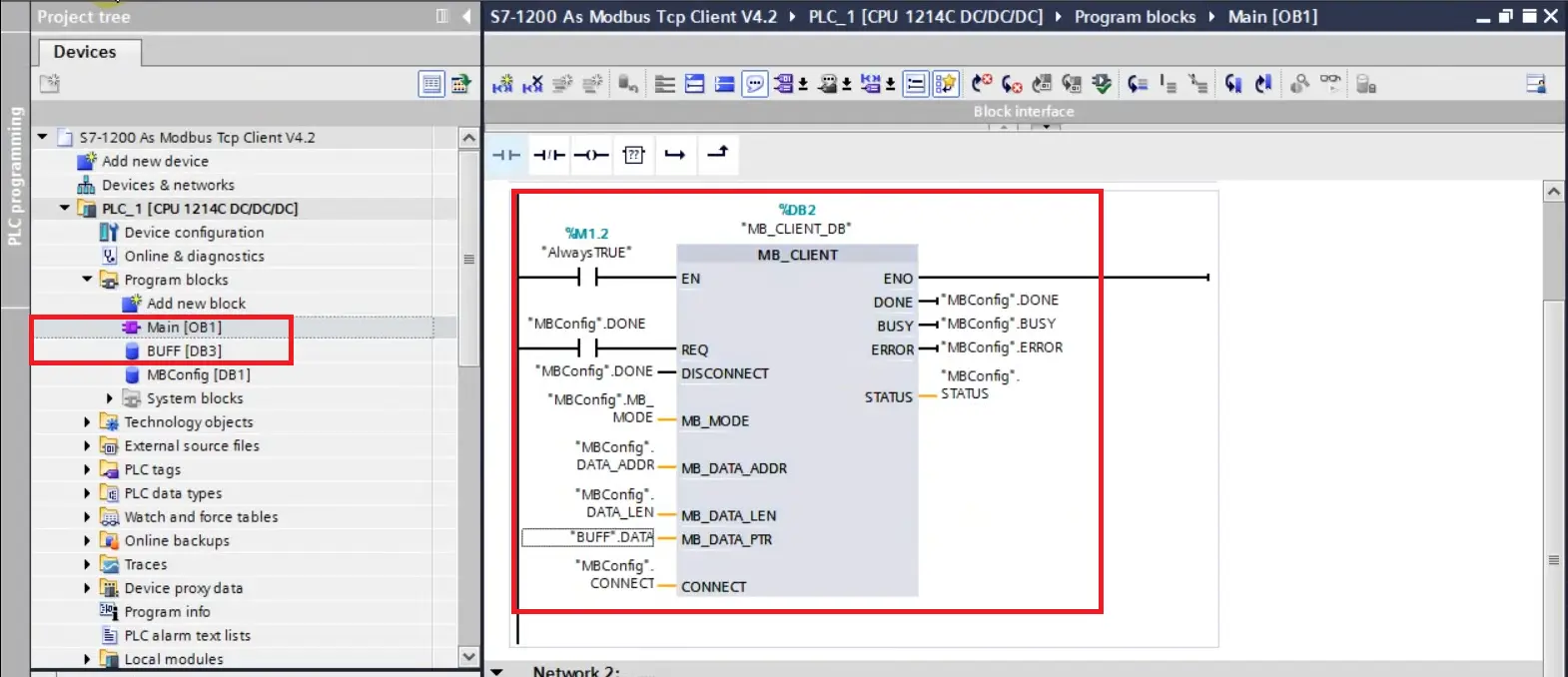Click the rightmost editor toolbar window icon
The width and height of the screenshot is (1568, 677).
pyautogui.click(x=1536, y=85)
